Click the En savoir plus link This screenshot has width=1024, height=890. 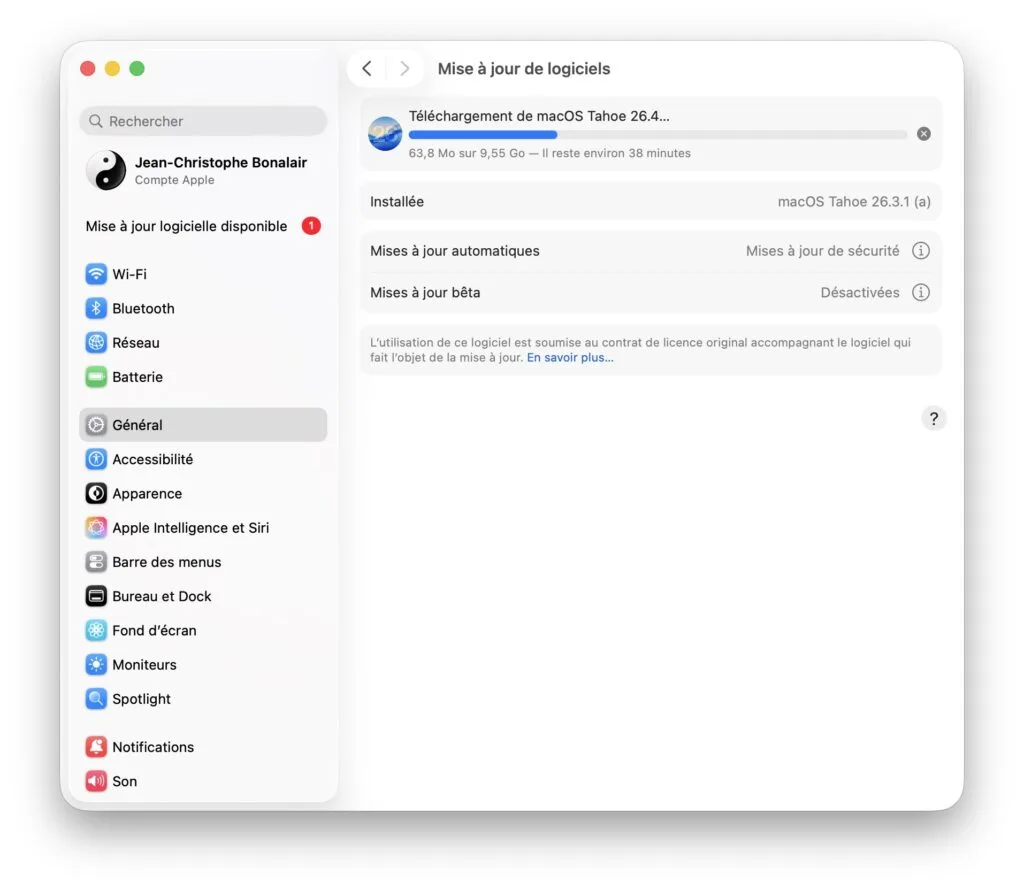570,358
